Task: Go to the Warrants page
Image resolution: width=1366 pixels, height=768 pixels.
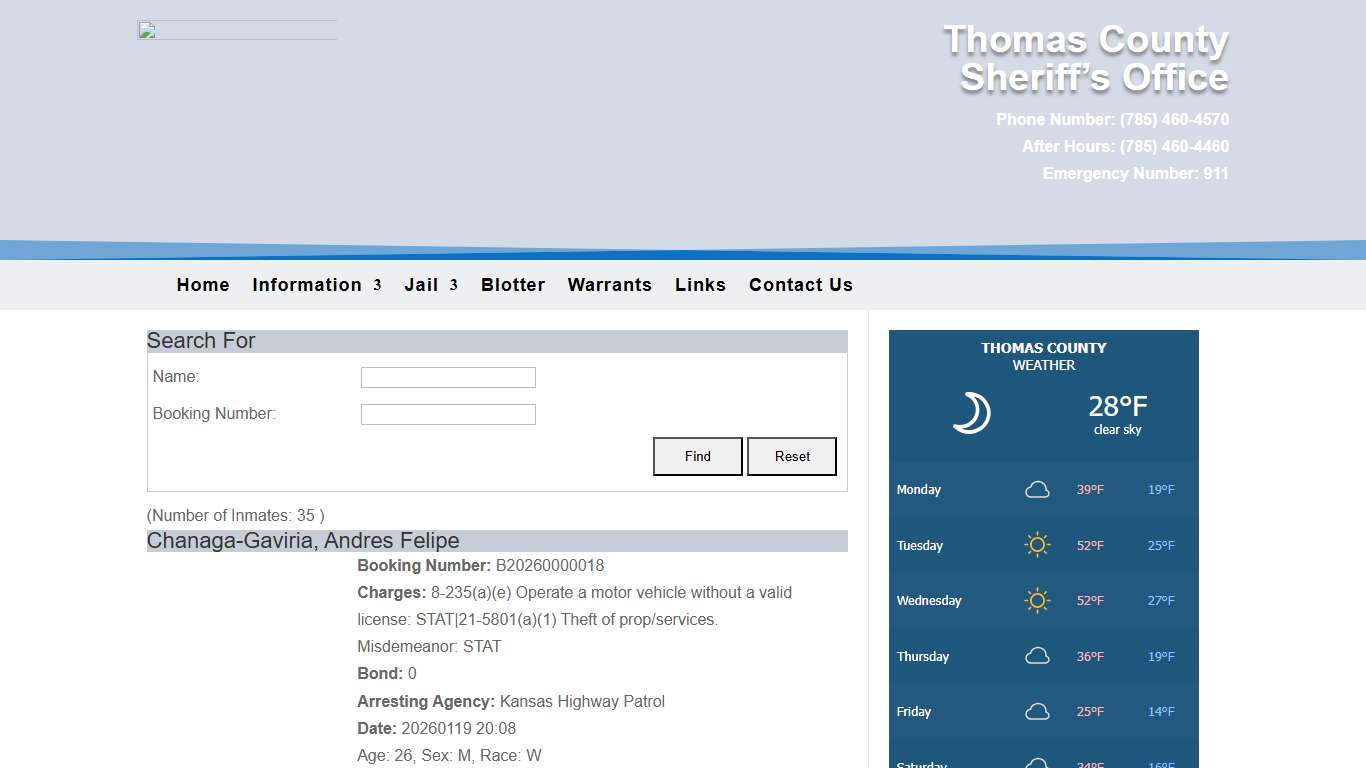Action: (x=609, y=285)
